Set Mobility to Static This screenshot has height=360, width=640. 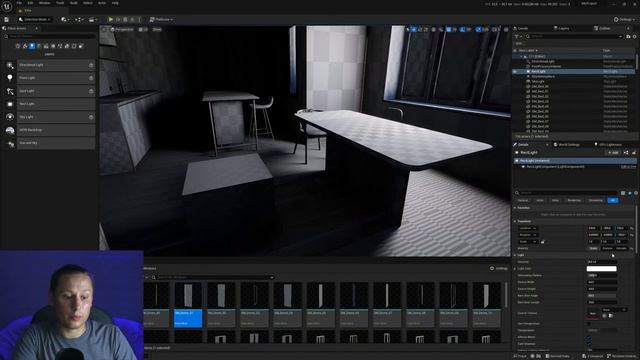pyautogui.click(x=593, y=248)
